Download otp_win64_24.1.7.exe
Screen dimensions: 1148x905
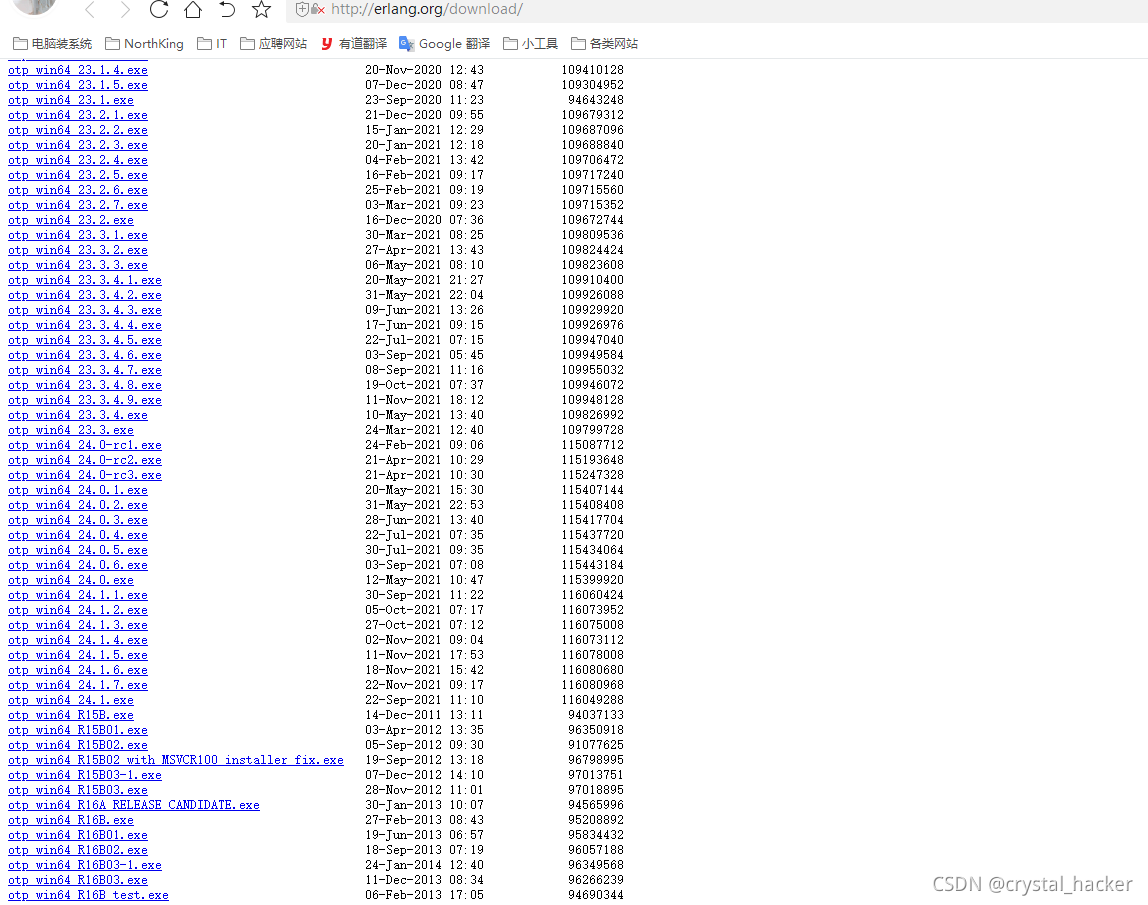pyautogui.click(x=78, y=685)
